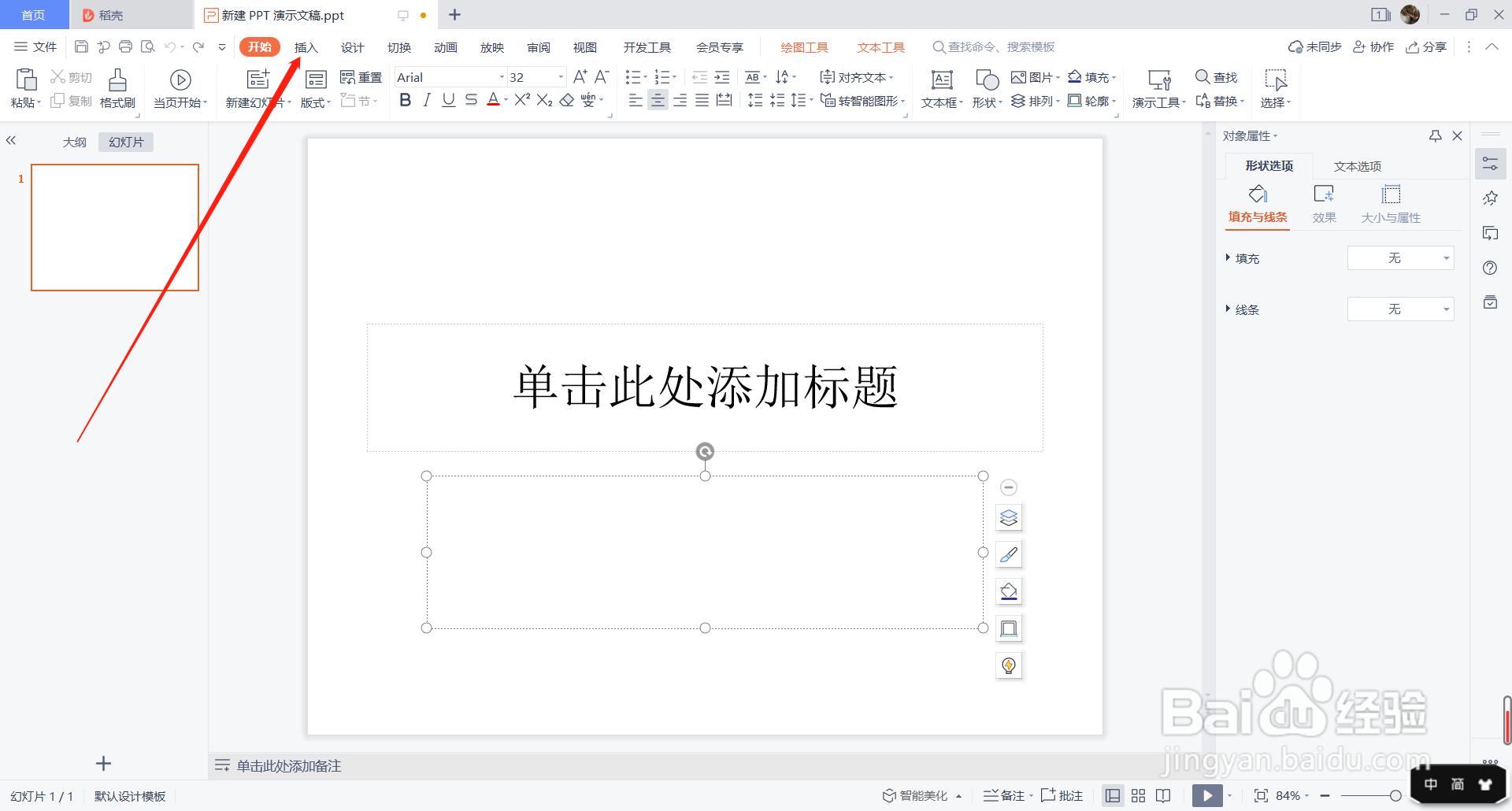Click the Save icon in quick access toolbar
Viewport: 1512px width, 811px height.
(x=81, y=46)
